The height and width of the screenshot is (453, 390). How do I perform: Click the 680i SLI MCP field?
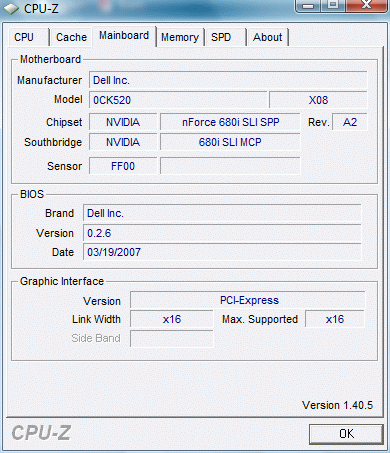pos(230,142)
